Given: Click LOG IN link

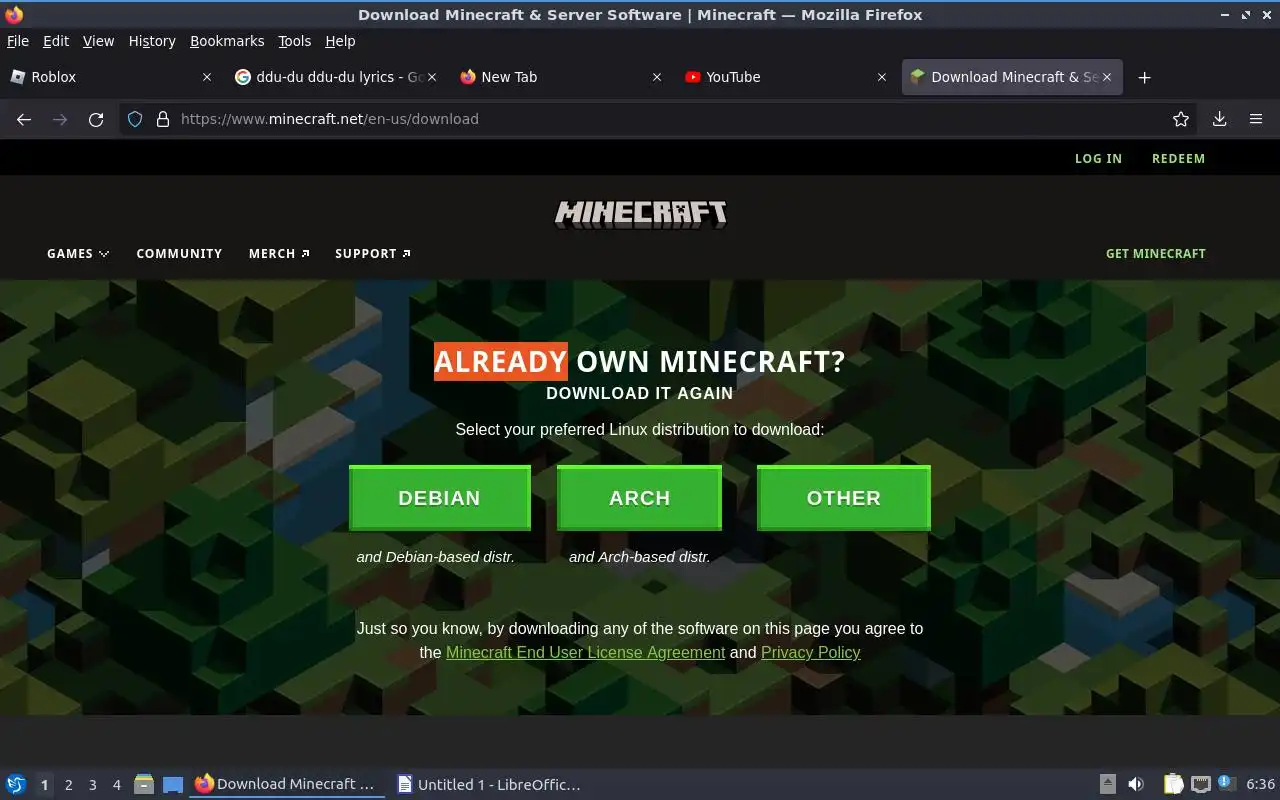Looking at the screenshot, I should tap(1098, 159).
